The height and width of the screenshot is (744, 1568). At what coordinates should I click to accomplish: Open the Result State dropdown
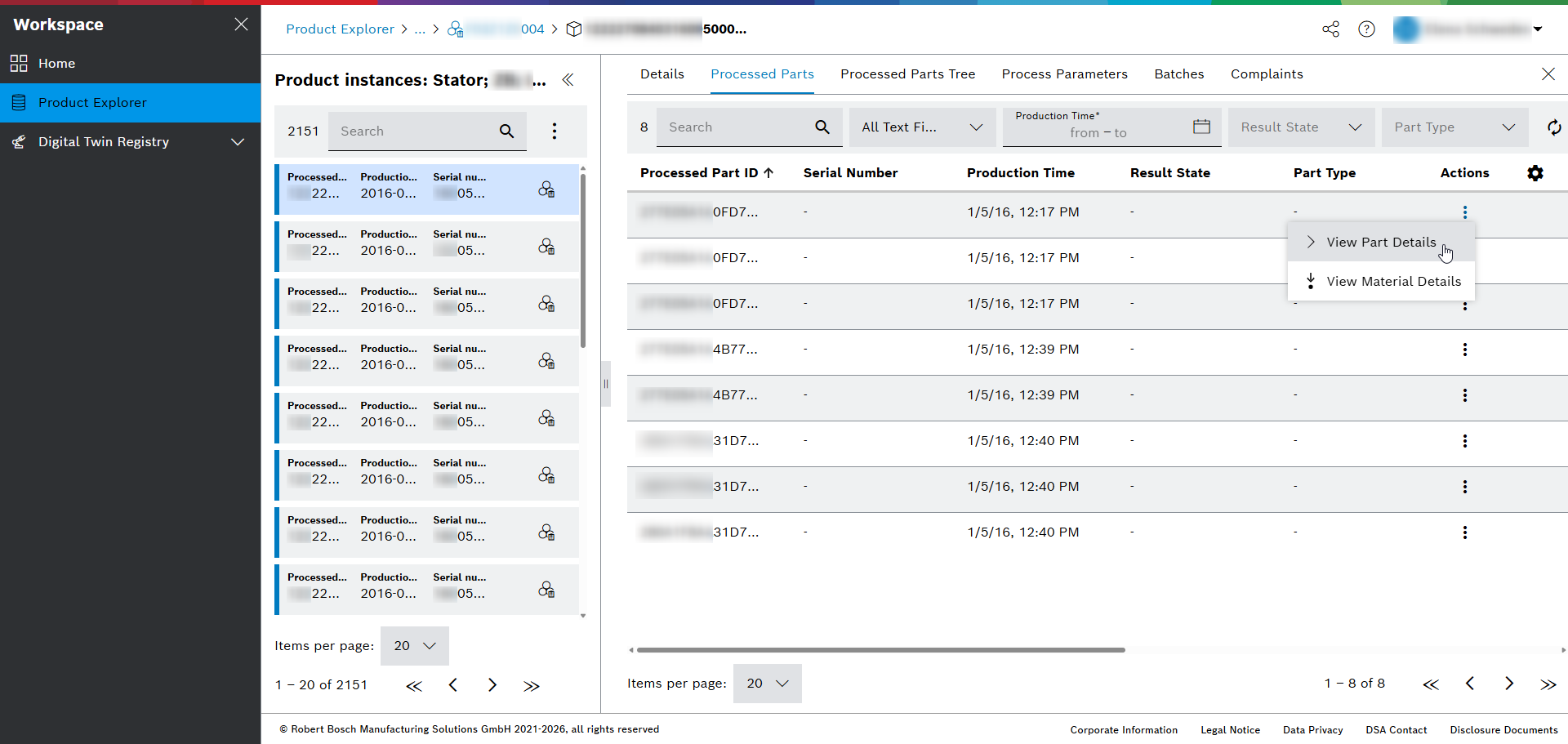click(1302, 127)
